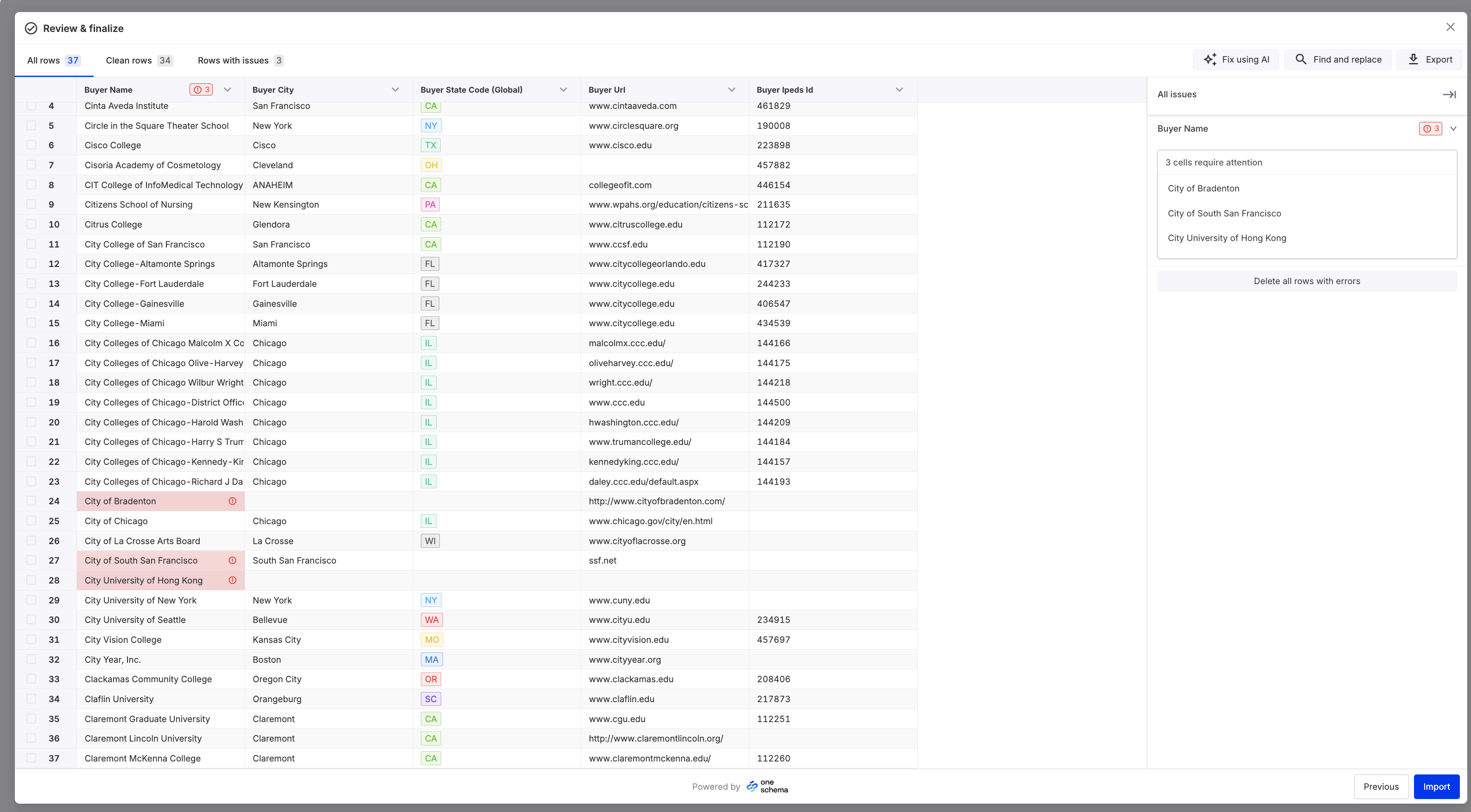Image resolution: width=1471 pixels, height=812 pixels.
Task: Open the Buyer Name column dropdown
Action: pos(227,89)
